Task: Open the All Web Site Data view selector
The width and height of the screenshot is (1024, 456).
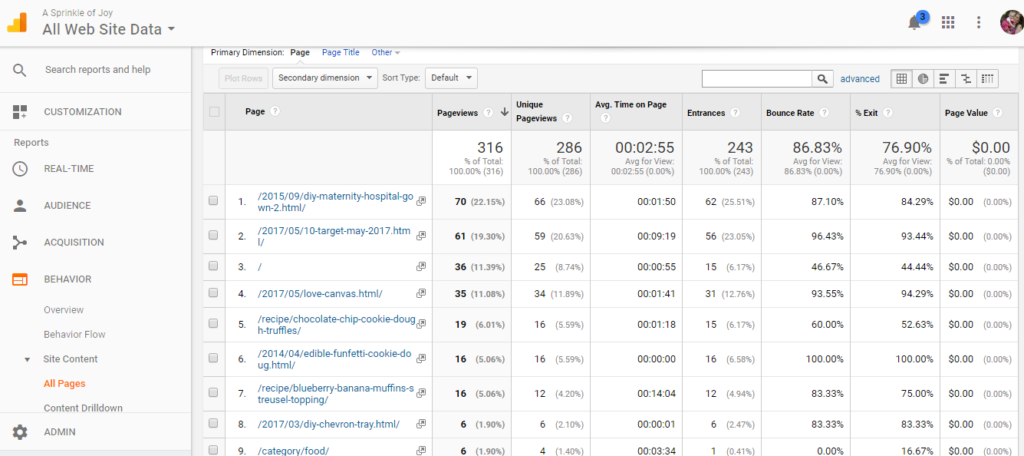Action: point(108,30)
